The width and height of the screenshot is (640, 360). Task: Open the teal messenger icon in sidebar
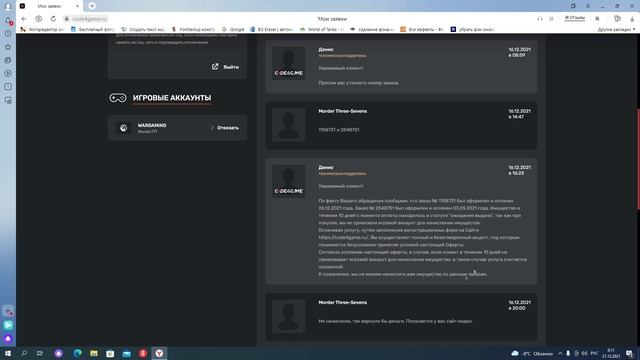[x=8, y=325]
